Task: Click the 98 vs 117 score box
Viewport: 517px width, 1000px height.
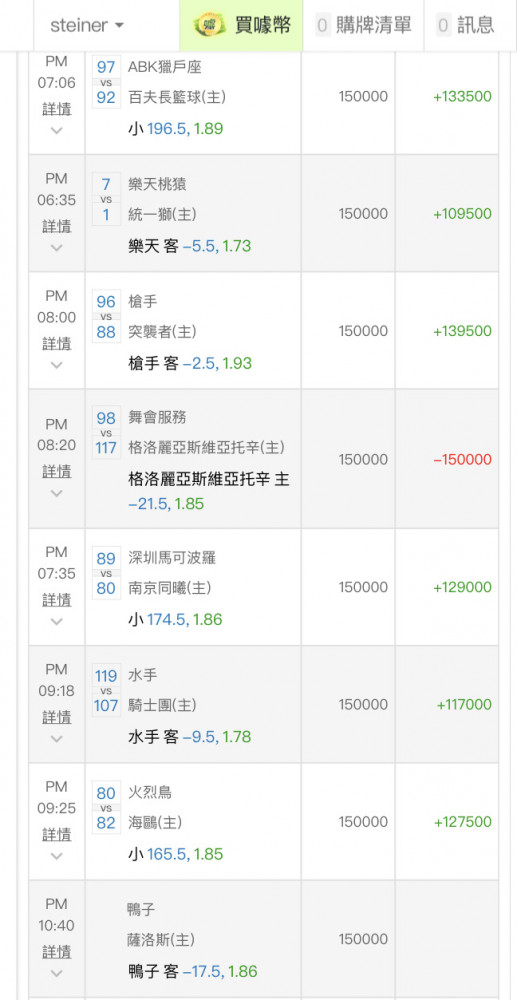Action: 106,433
